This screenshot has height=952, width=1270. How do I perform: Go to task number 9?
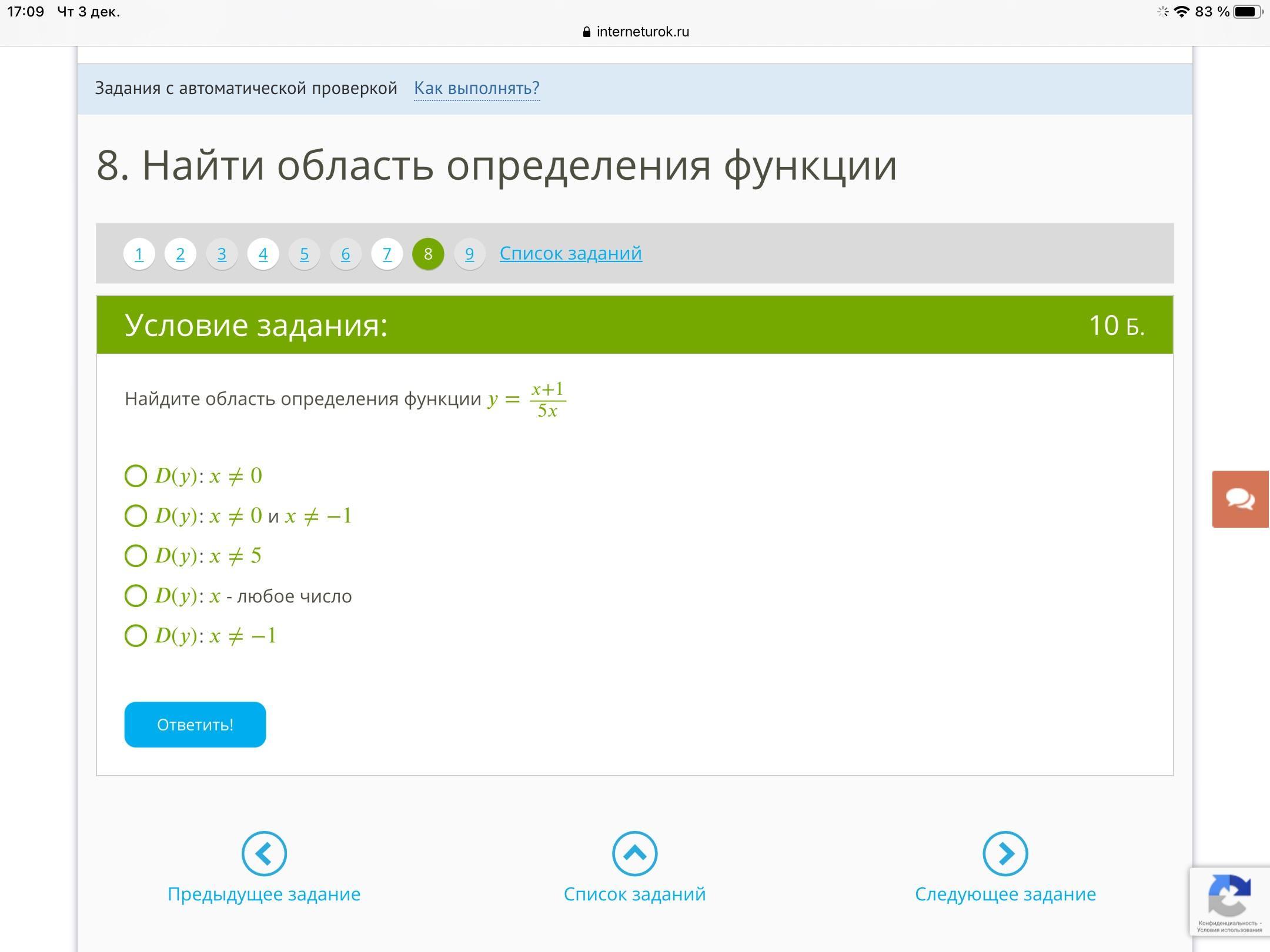pyautogui.click(x=469, y=254)
